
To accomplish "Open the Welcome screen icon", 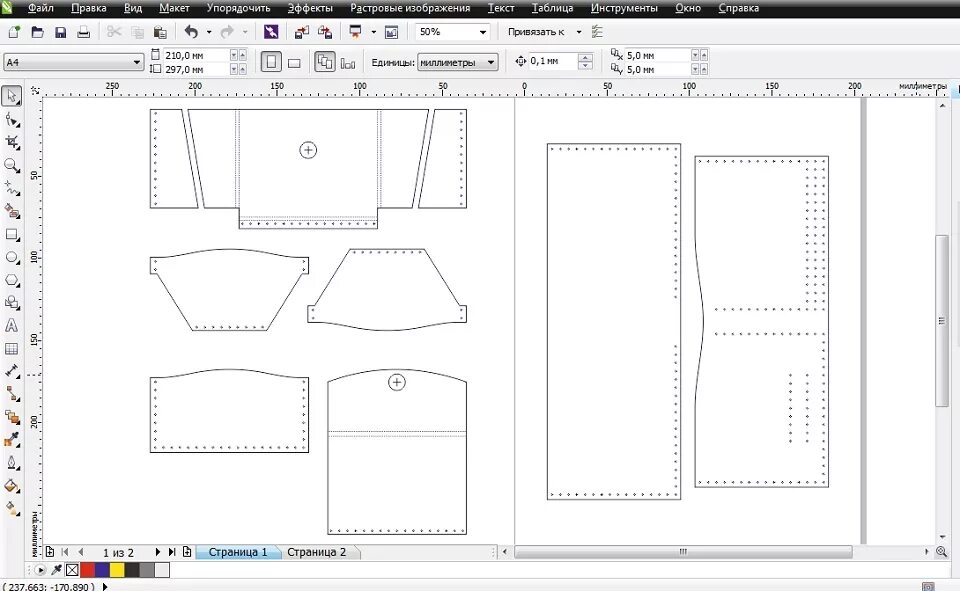I will pos(391,32).
